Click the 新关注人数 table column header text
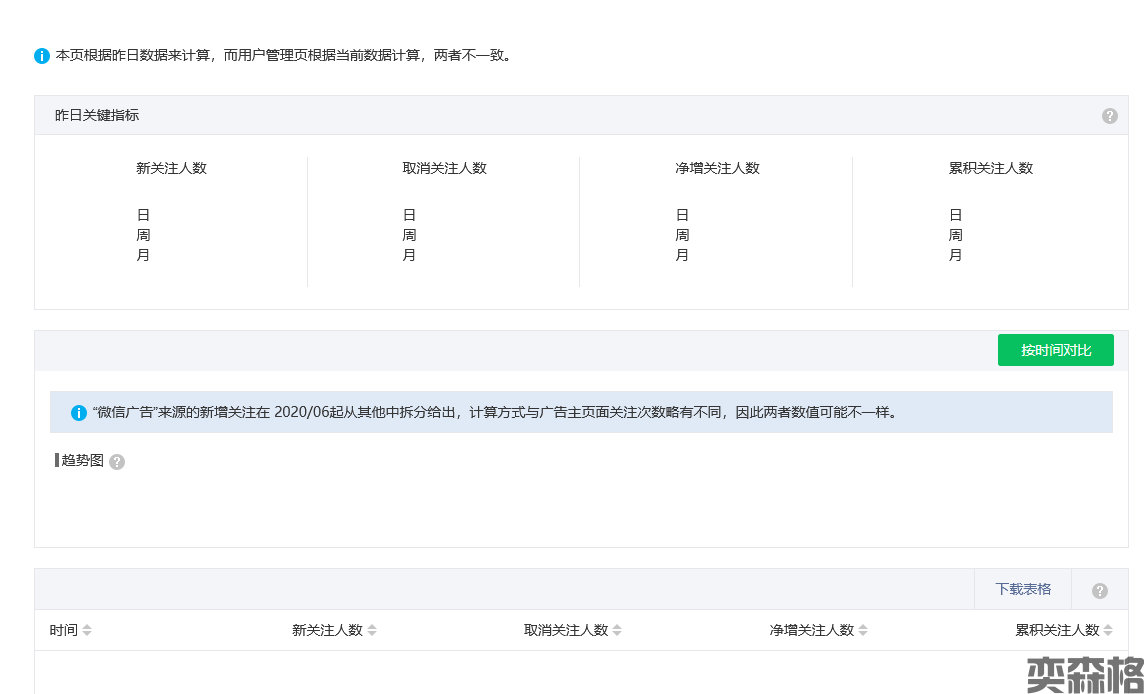This screenshot has width=1144, height=694. 327,630
